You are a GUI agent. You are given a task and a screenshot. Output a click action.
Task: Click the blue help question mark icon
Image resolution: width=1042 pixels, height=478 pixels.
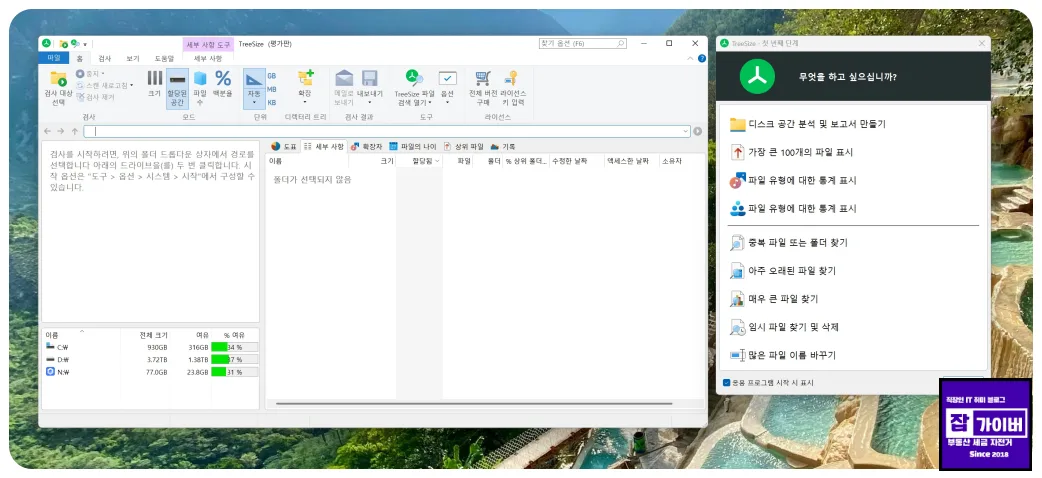(x=702, y=59)
